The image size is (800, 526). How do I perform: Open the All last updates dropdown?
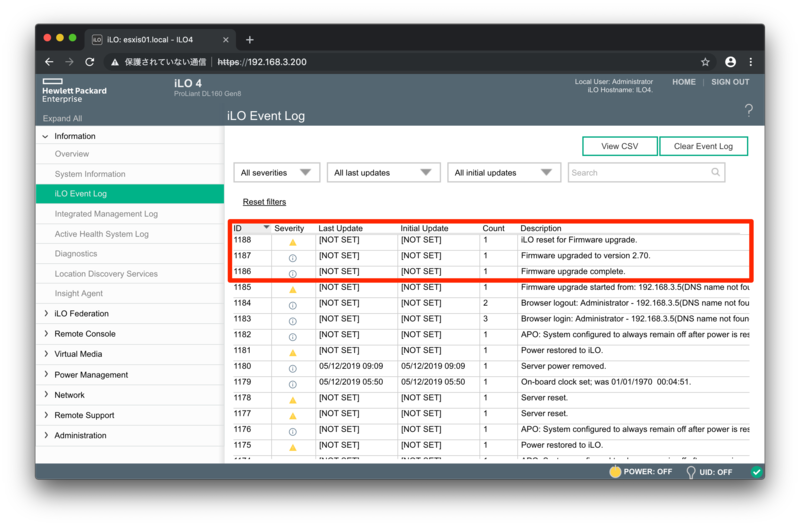pos(383,172)
